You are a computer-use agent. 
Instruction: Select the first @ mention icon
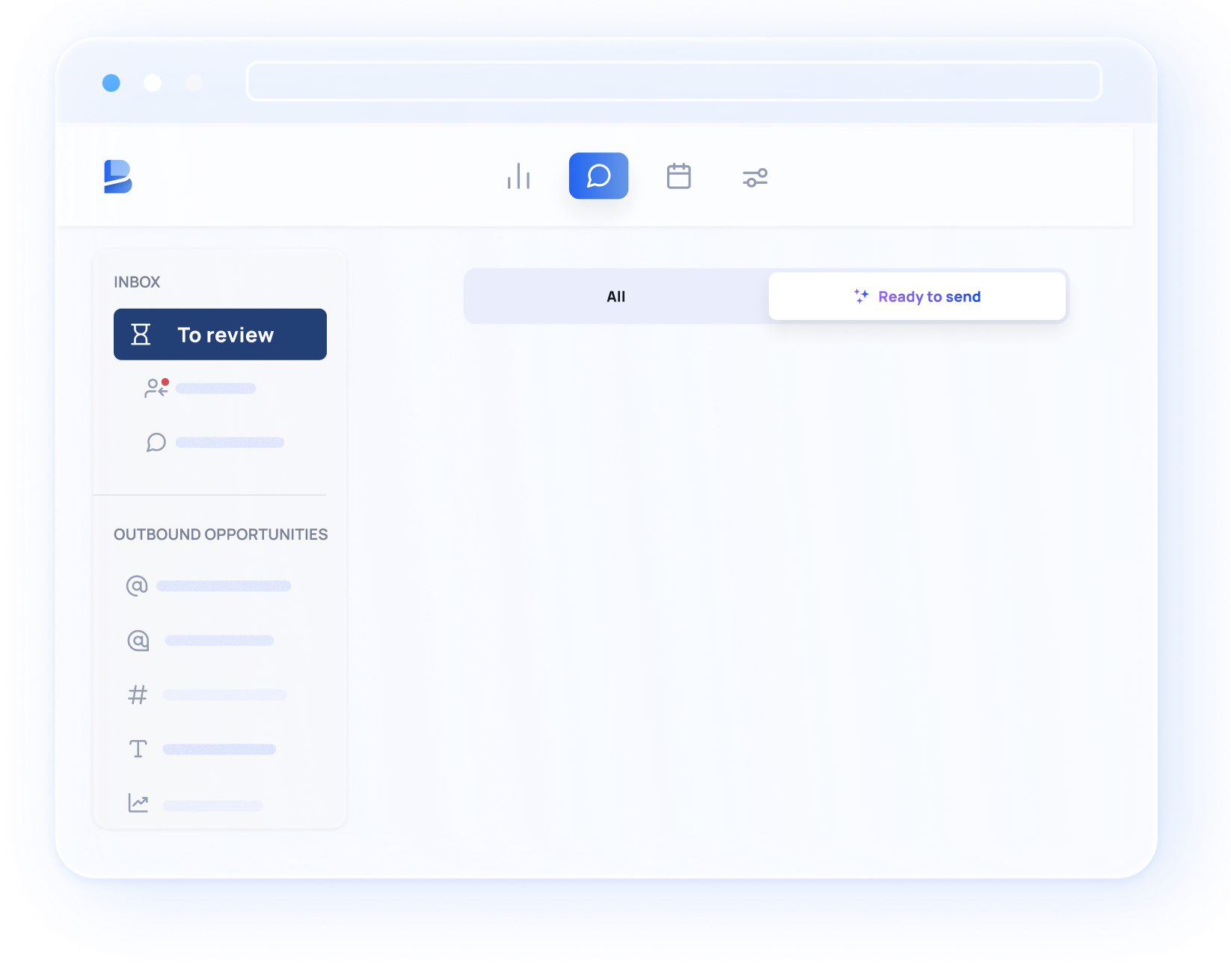[137, 585]
